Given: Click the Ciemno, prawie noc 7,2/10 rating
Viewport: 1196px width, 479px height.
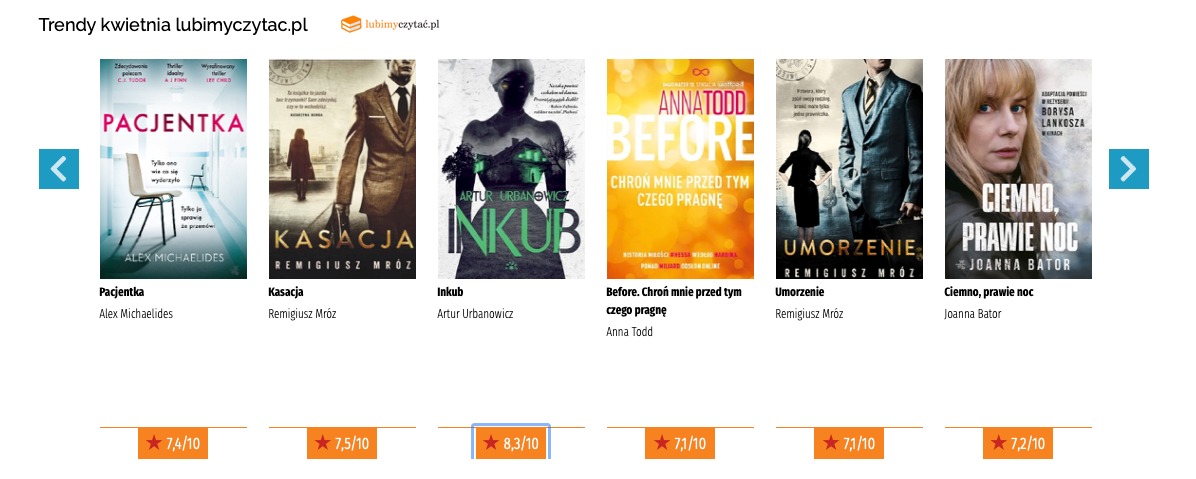Looking at the screenshot, I should 1018,443.
